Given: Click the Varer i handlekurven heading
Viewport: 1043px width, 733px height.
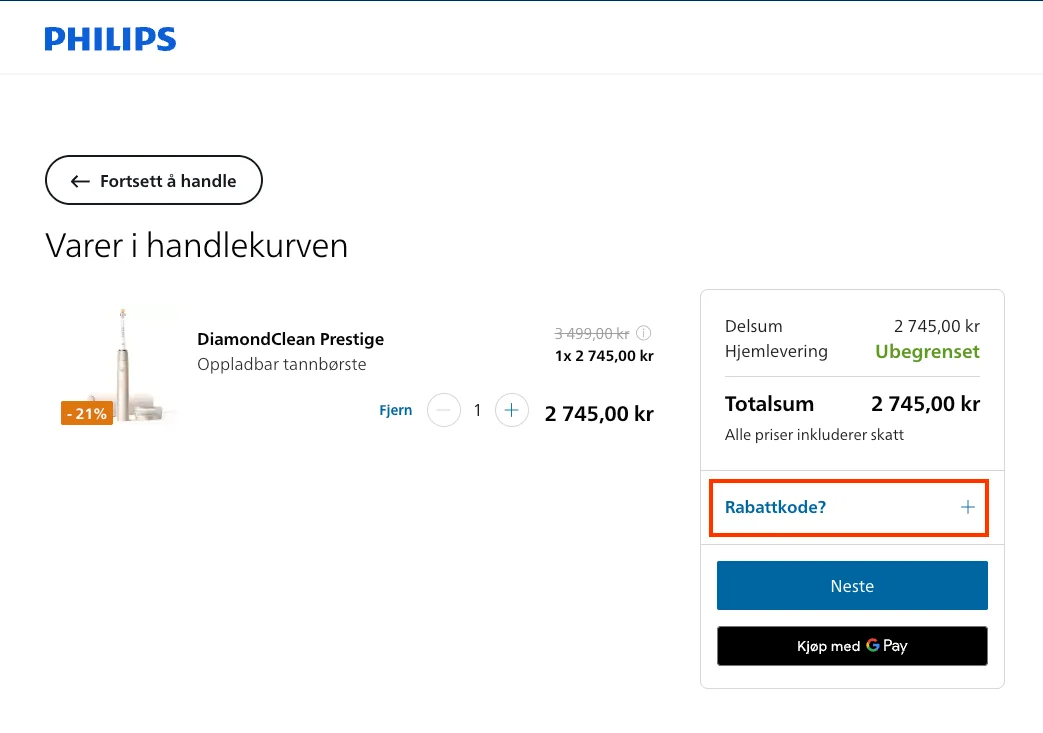Looking at the screenshot, I should (x=196, y=245).
